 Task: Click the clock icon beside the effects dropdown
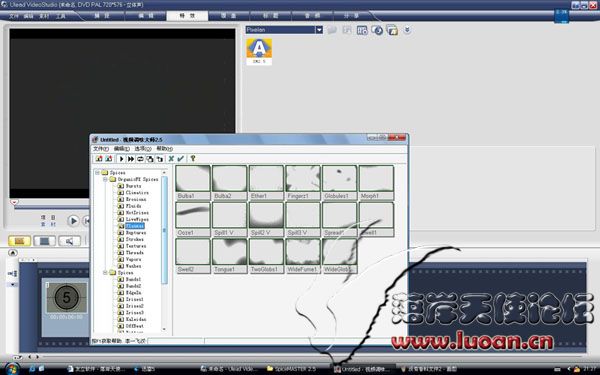377,30
